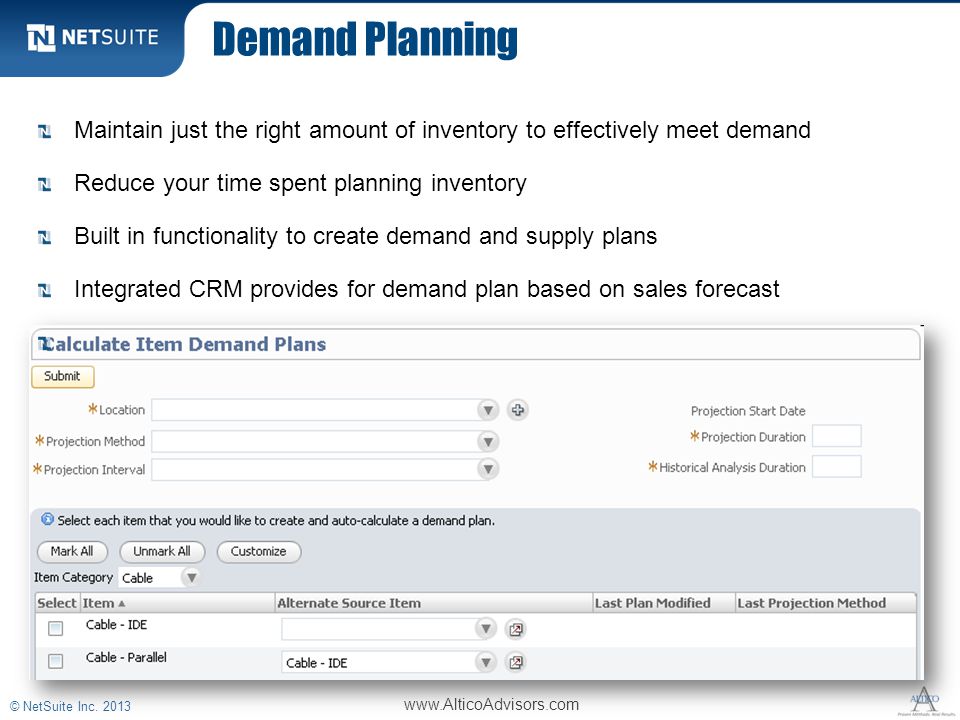Open the Projection Method dropdown
This screenshot has width=960, height=720.
tap(488, 441)
